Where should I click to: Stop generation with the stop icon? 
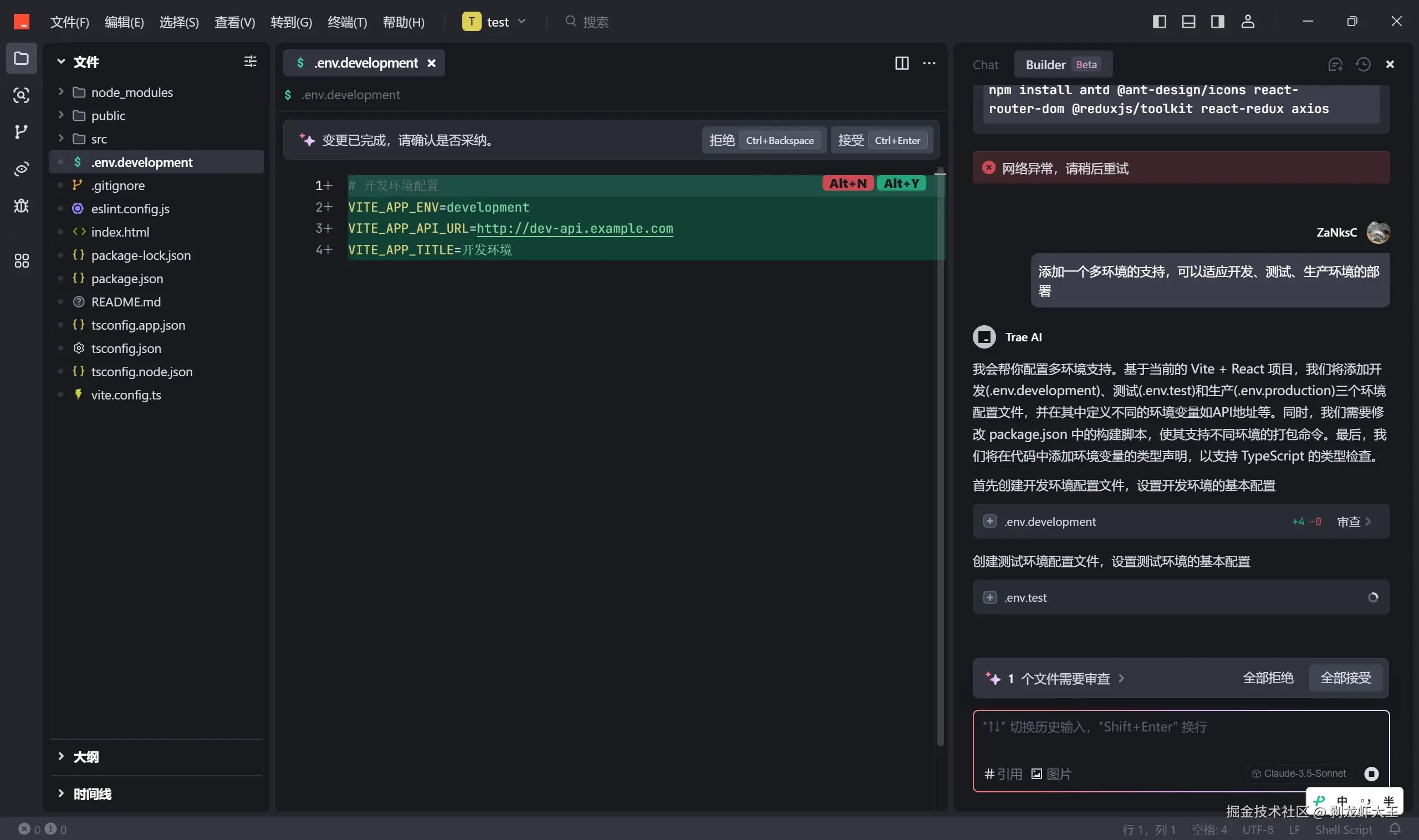point(1371,773)
